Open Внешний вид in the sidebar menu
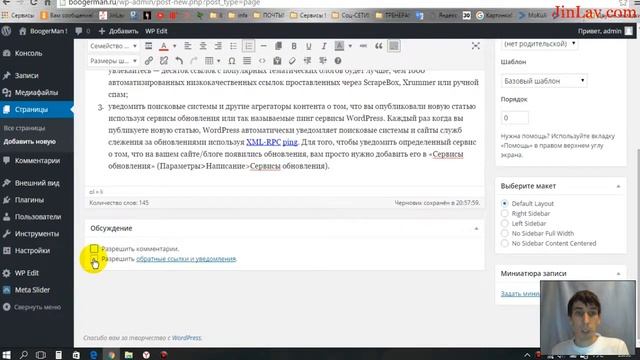The image size is (640, 360). (37, 183)
